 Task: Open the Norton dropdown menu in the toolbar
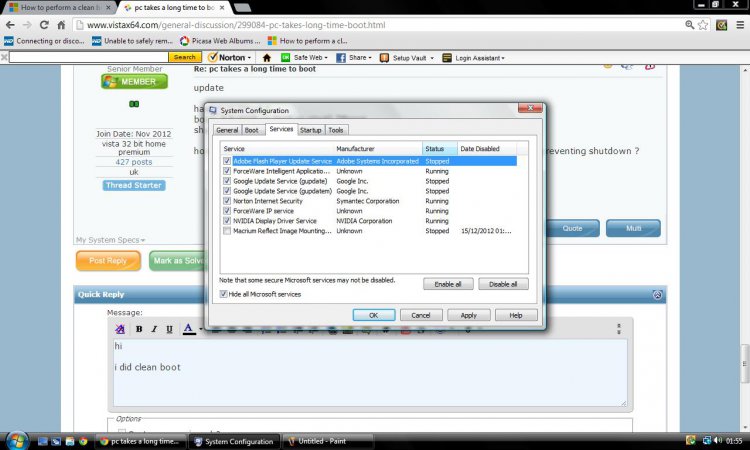230,57
